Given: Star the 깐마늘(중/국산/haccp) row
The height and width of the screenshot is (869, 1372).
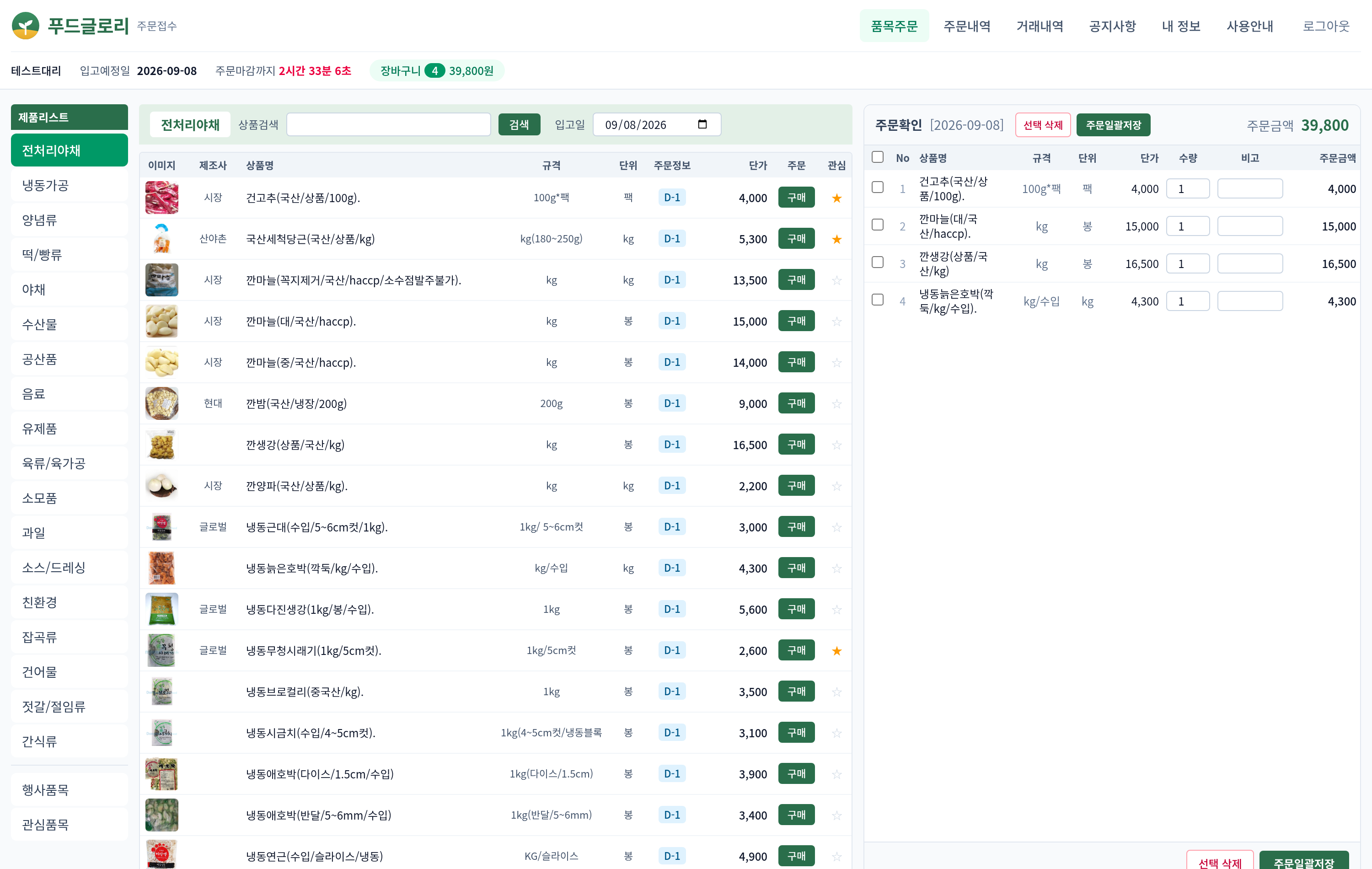Looking at the screenshot, I should click(x=836, y=362).
